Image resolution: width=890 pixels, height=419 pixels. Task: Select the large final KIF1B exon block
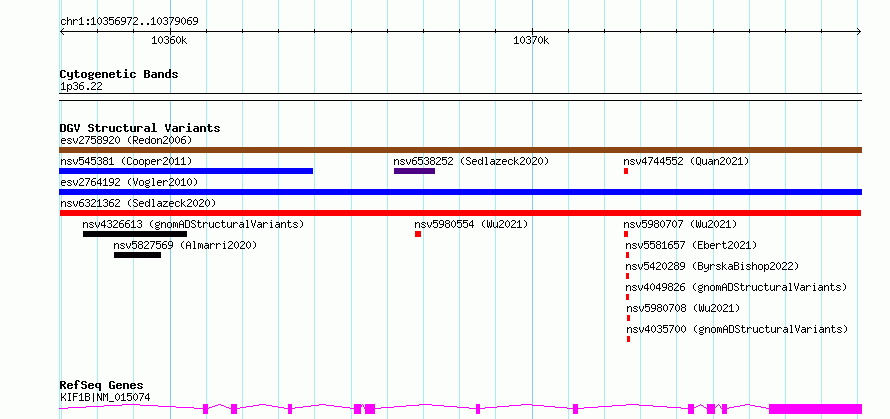click(x=816, y=409)
